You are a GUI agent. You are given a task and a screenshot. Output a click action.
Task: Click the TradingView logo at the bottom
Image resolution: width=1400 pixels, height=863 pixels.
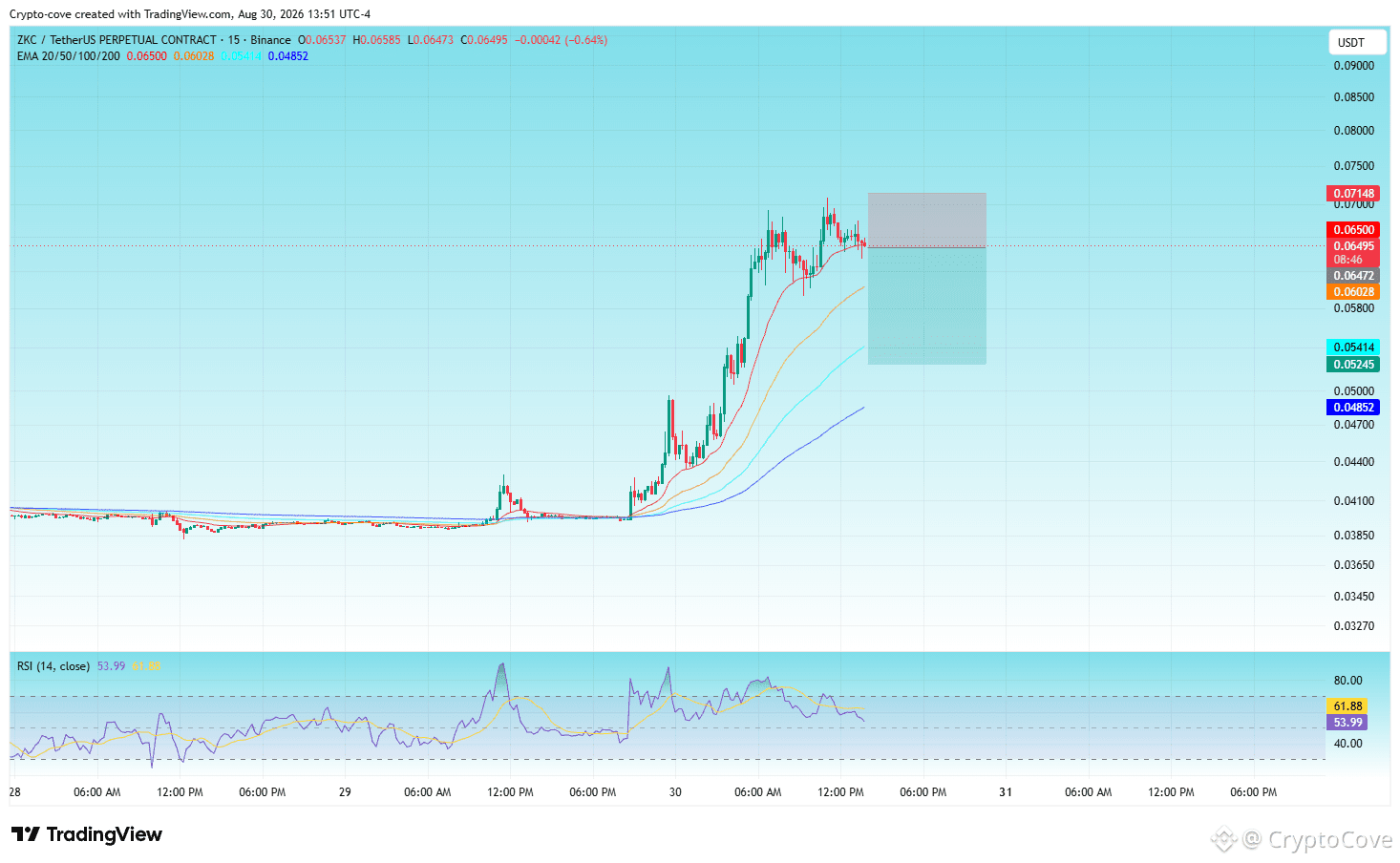[87, 834]
